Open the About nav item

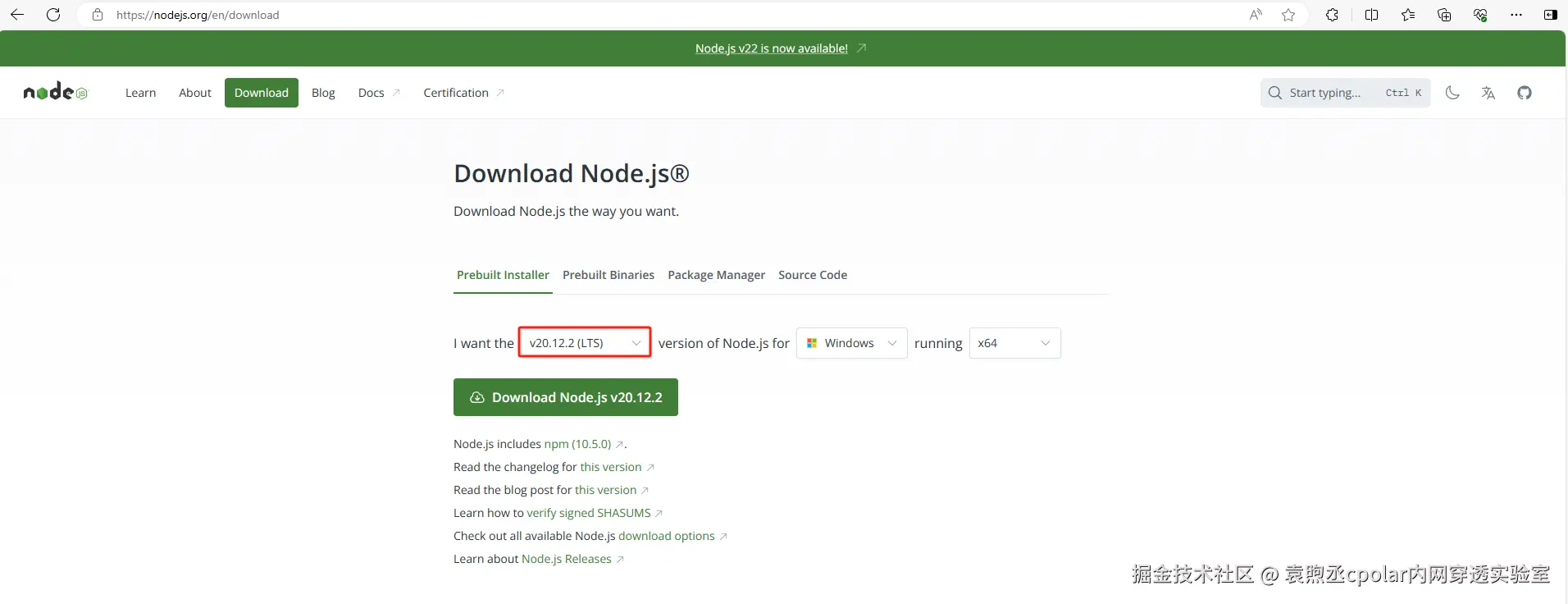click(x=195, y=93)
